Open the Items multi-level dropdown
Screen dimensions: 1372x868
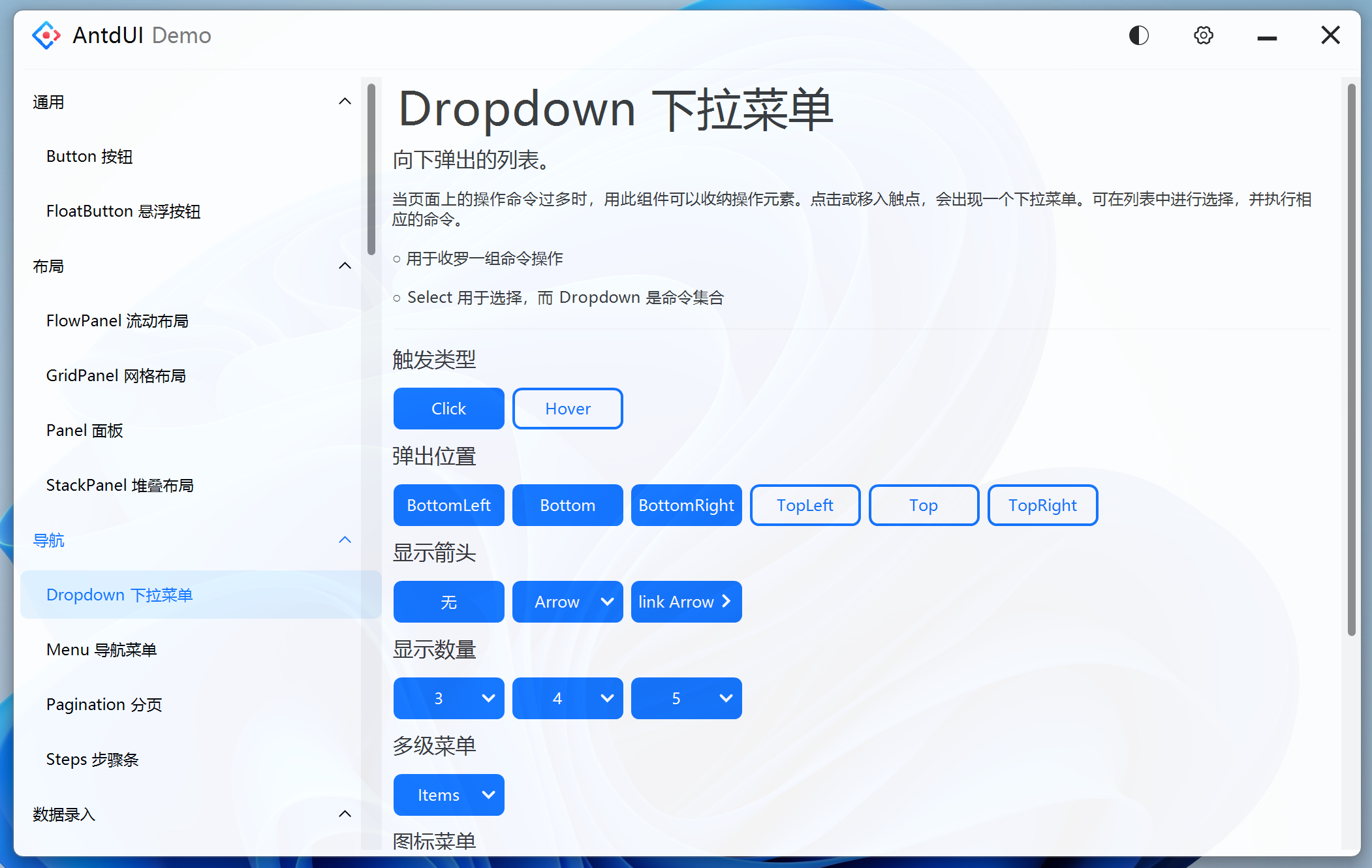[x=448, y=795]
